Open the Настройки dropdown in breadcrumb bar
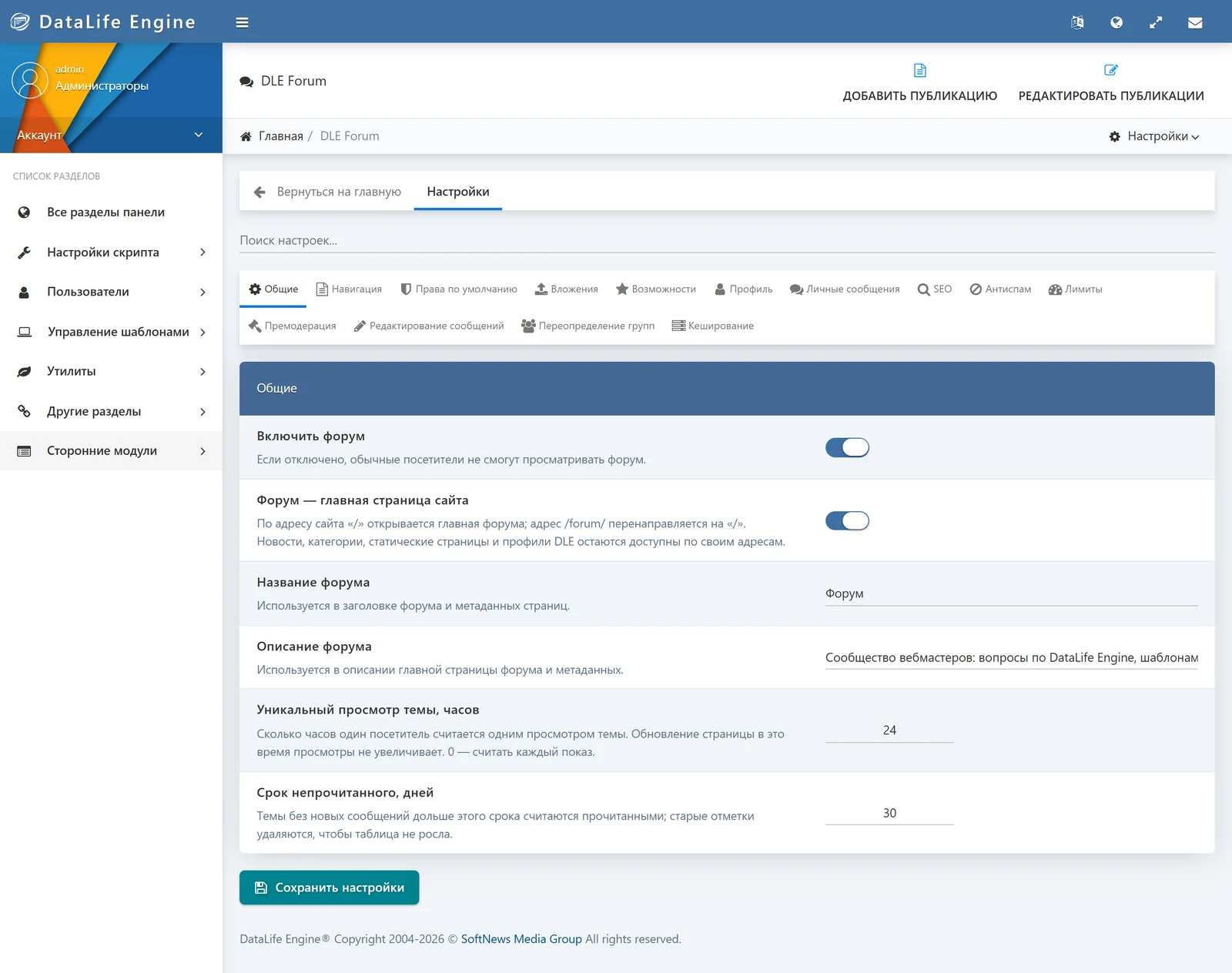The height and width of the screenshot is (973, 1232). 1153,136
